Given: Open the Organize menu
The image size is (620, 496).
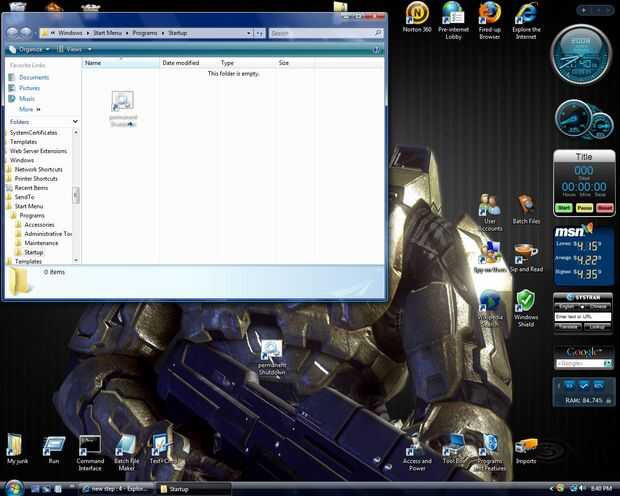Looking at the screenshot, I should click(x=29, y=49).
